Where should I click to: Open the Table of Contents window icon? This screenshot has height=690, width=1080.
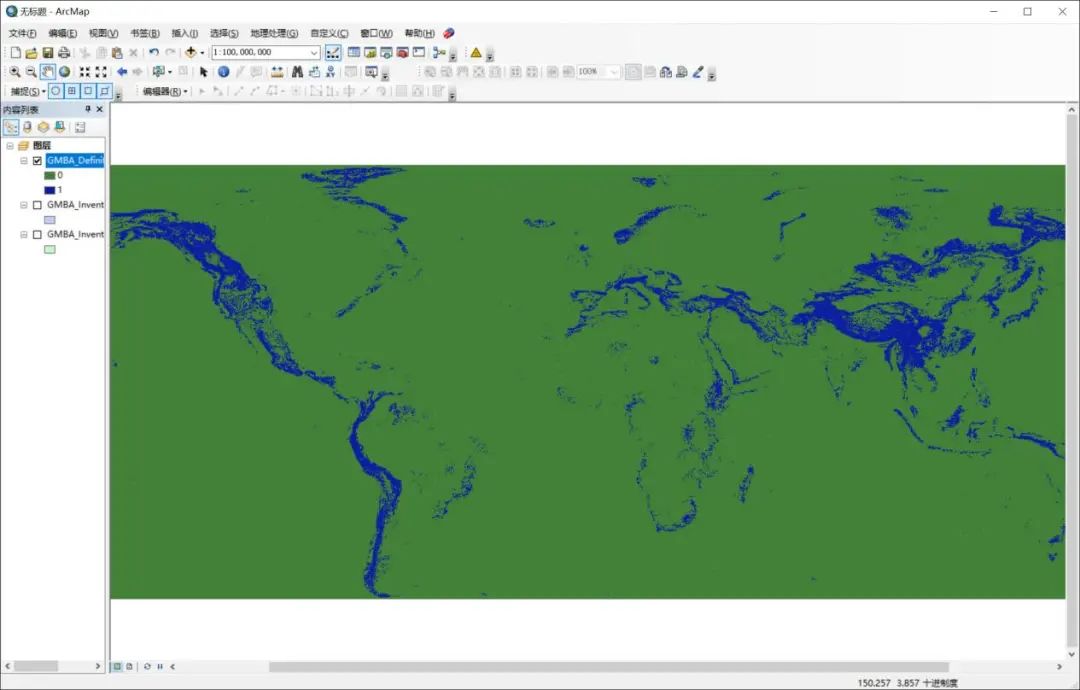pos(354,52)
